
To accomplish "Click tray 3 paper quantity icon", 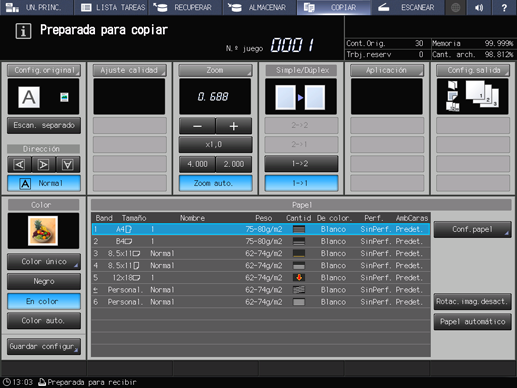I will (299, 253).
